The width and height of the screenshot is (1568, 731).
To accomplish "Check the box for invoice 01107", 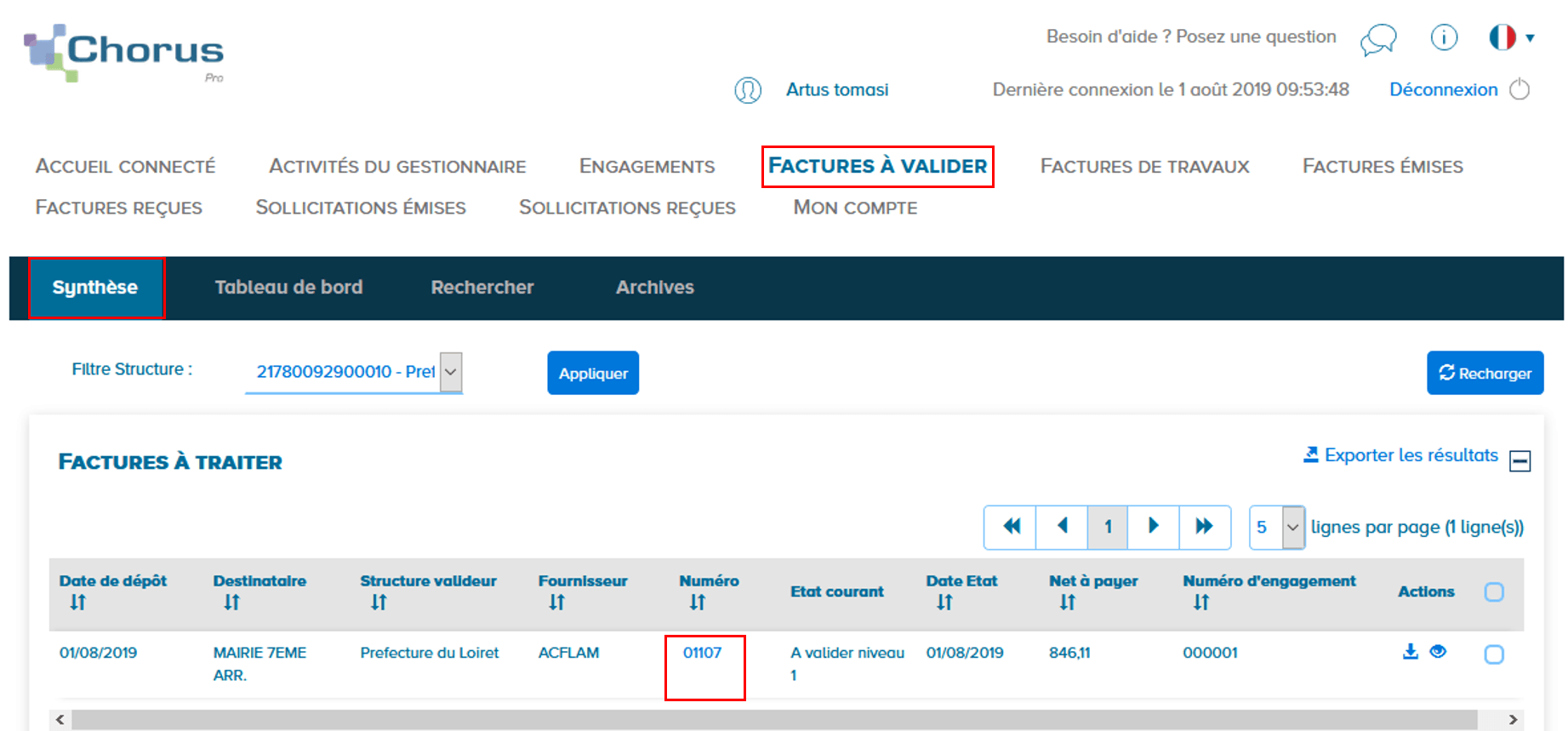I will [x=1494, y=654].
